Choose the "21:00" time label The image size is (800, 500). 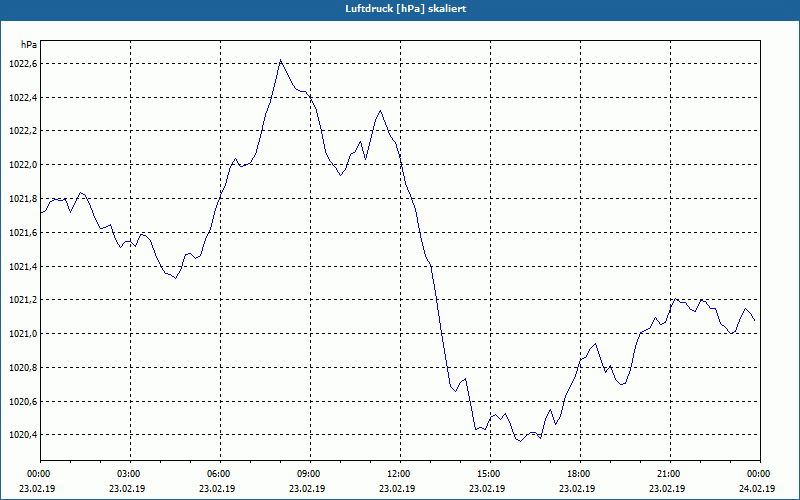pyautogui.click(x=668, y=474)
